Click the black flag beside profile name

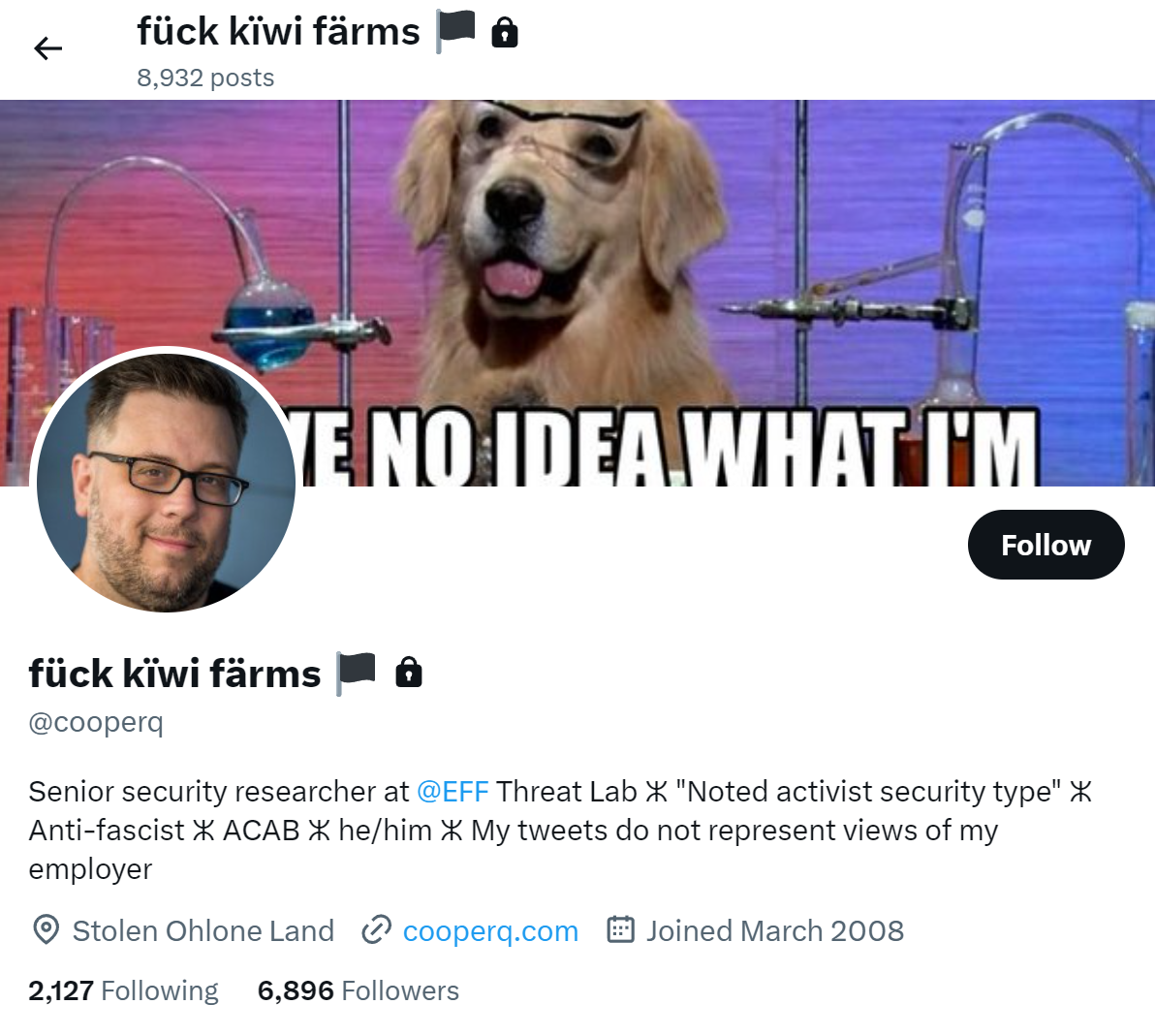[357, 674]
